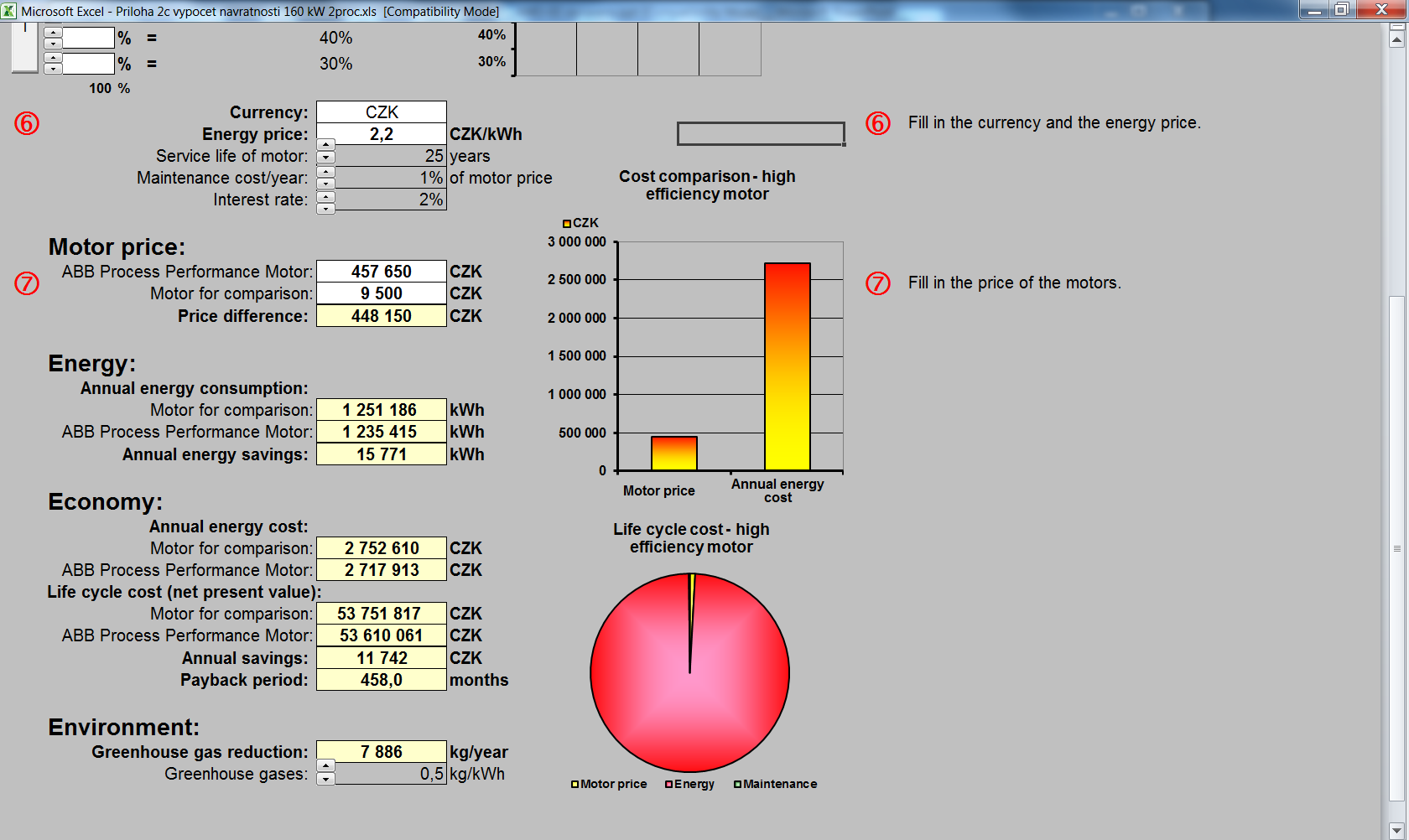
Task: Decrease the 30% row percentage spinner
Action: tap(53, 69)
